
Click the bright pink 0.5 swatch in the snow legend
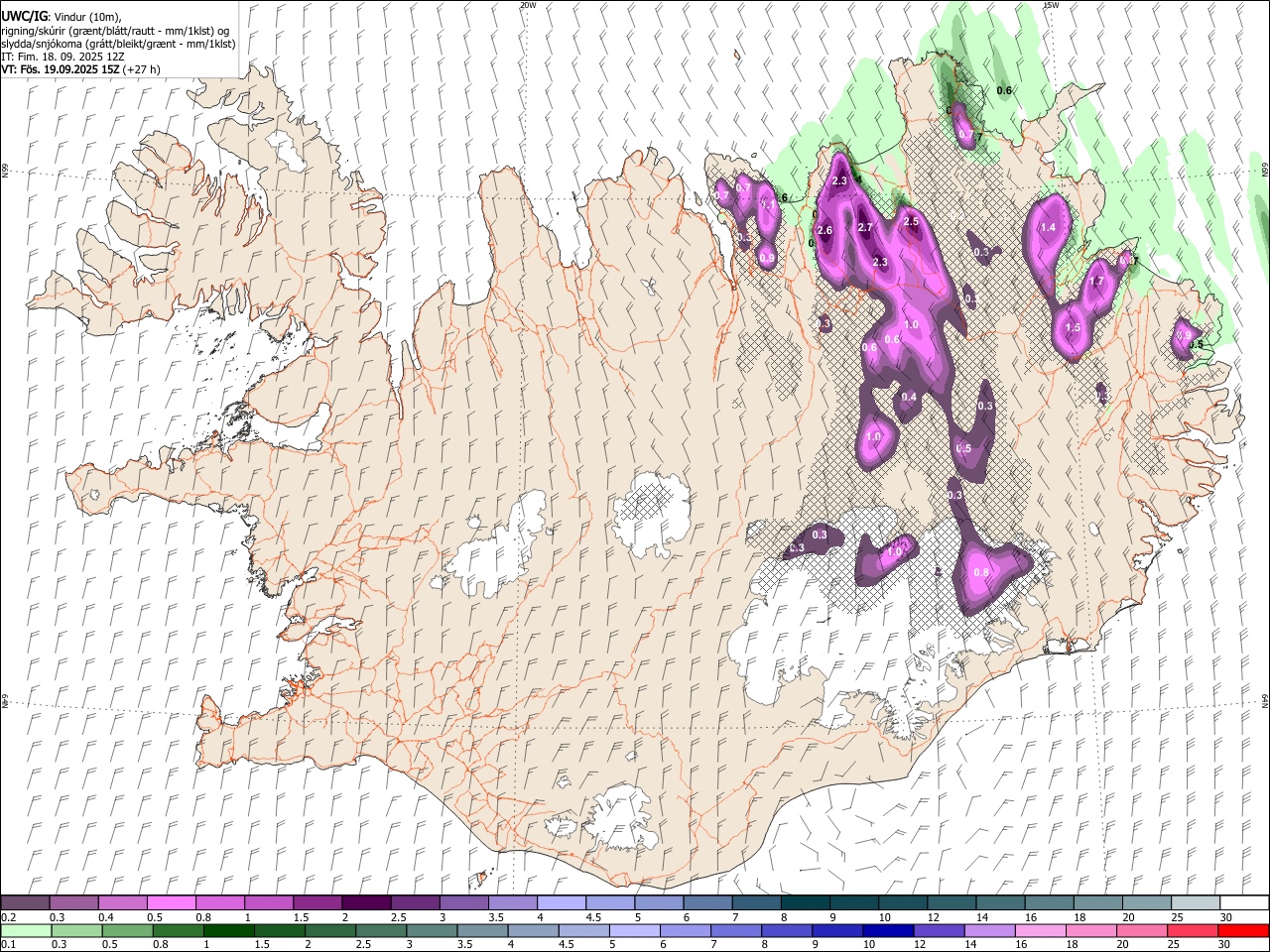click(x=172, y=903)
